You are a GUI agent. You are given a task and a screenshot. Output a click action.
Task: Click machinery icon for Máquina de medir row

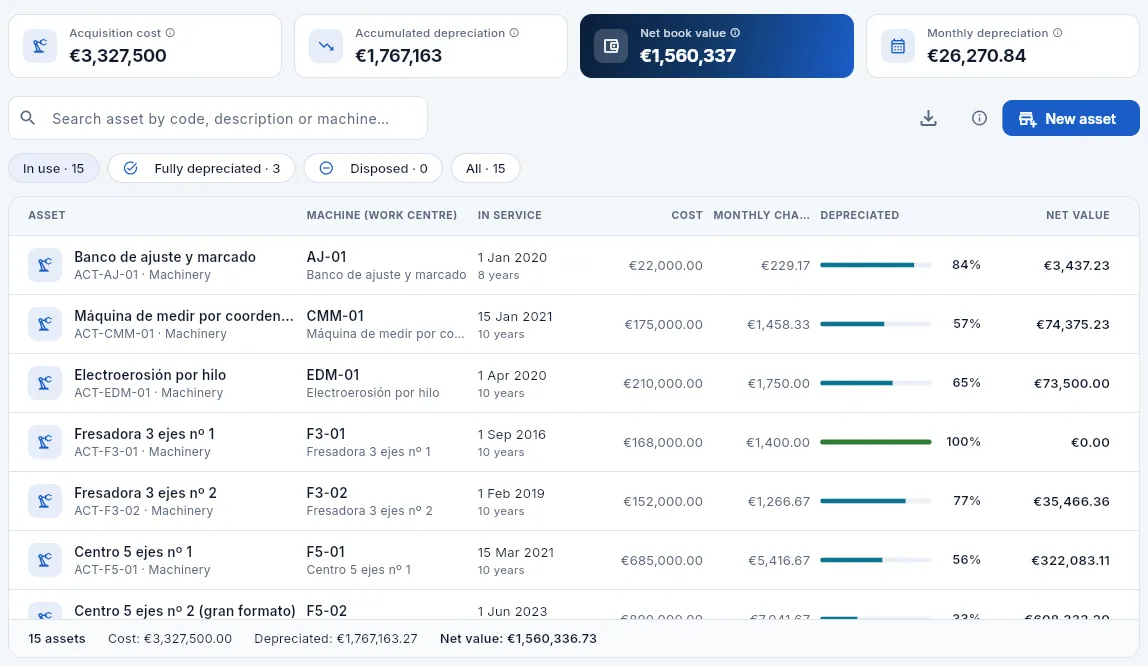coord(45,324)
